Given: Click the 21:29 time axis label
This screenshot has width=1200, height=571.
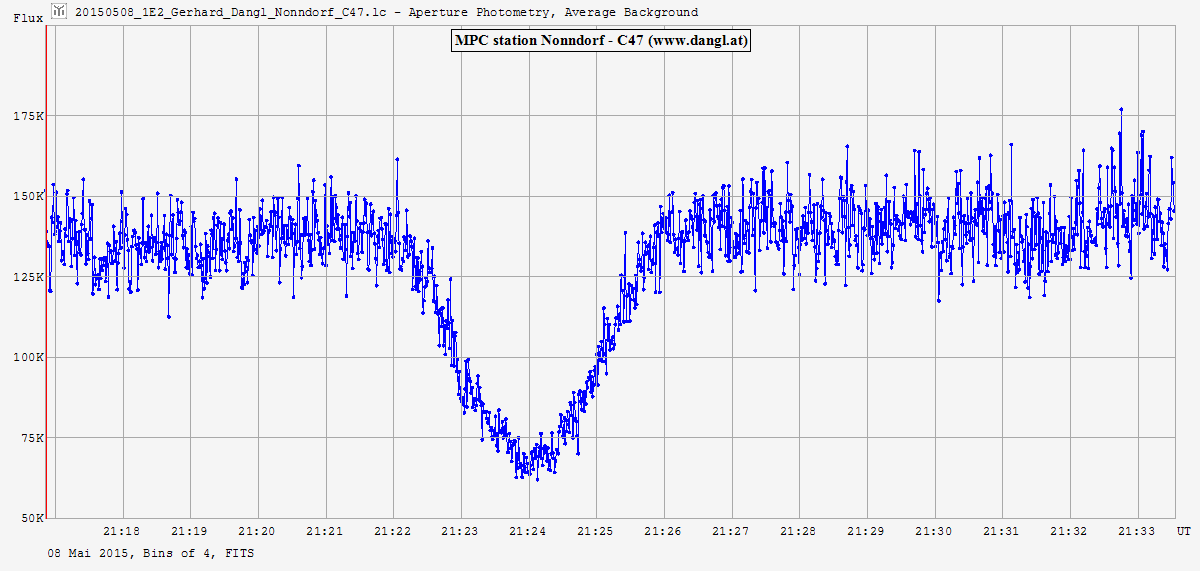Looking at the screenshot, I should (x=866, y=531).
